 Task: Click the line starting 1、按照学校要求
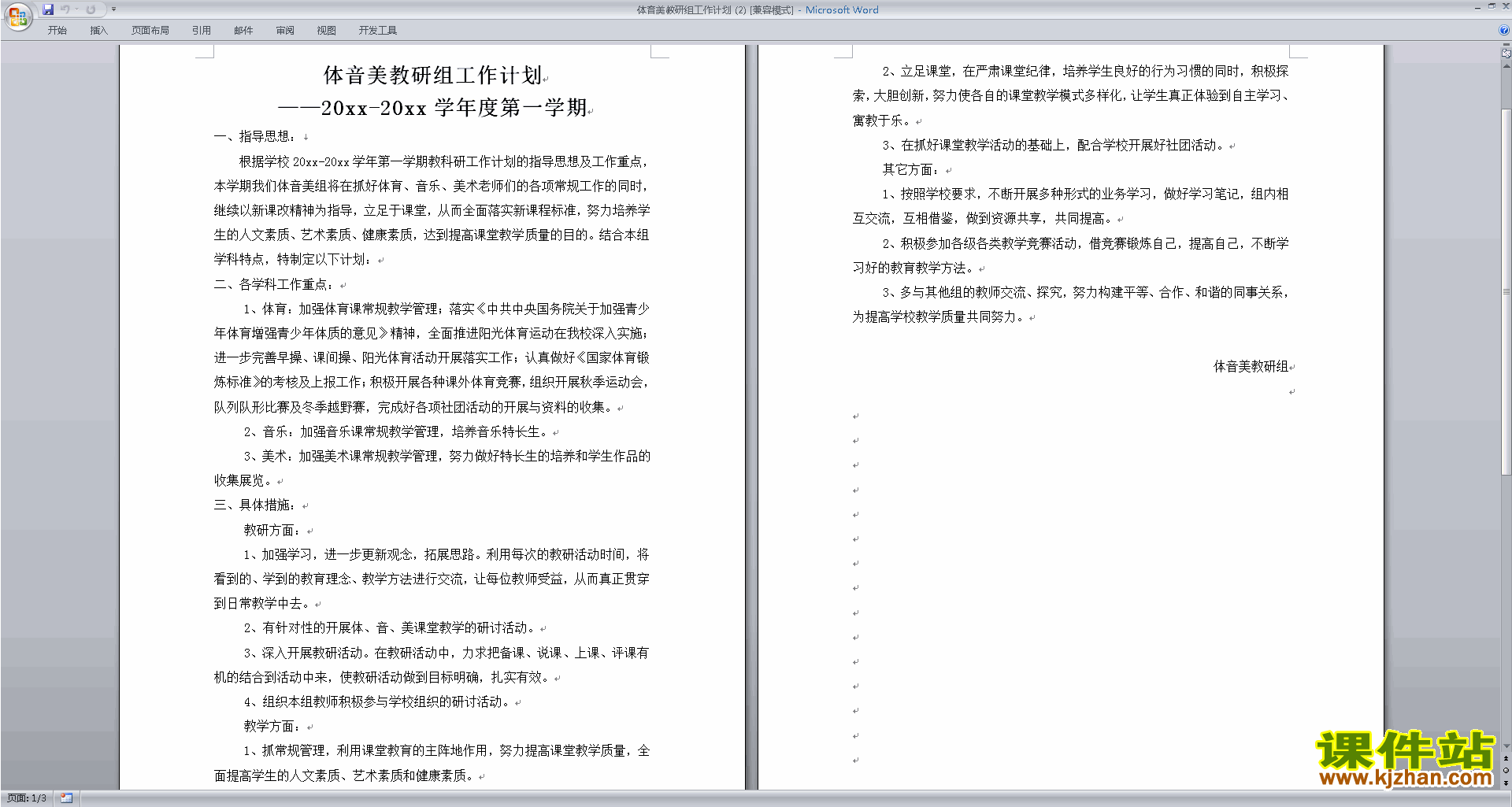(1085, 194)
